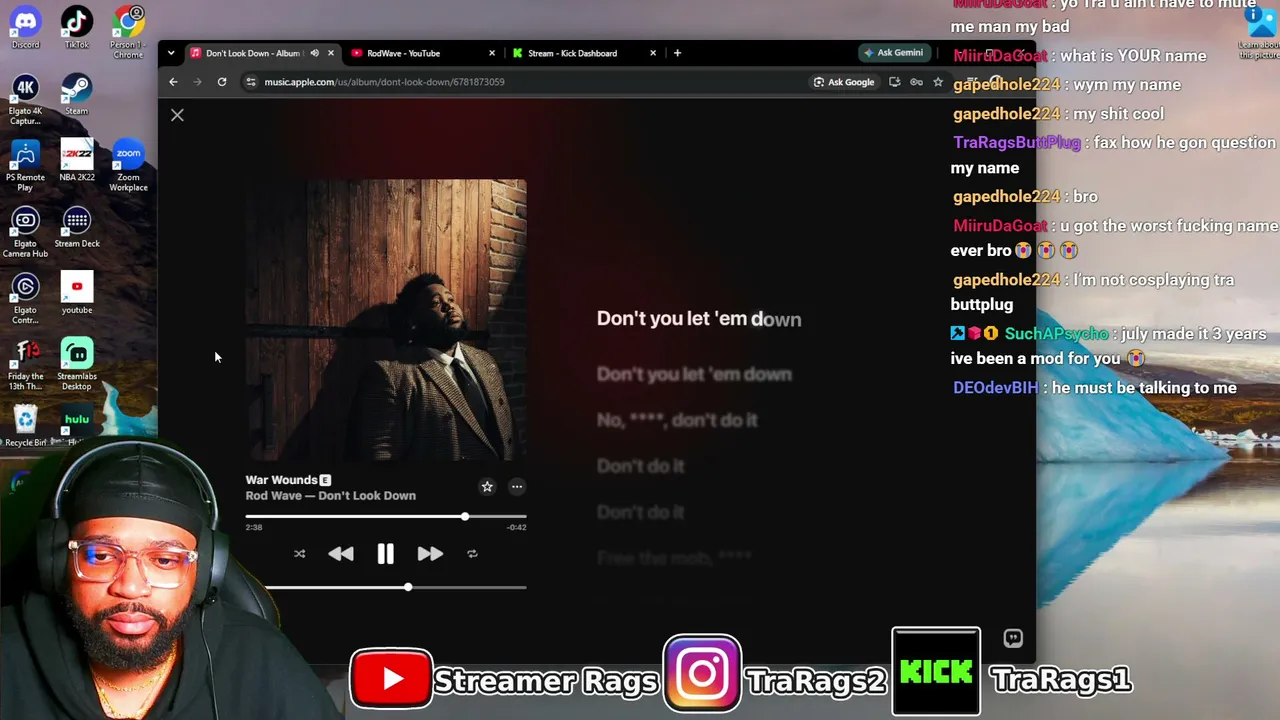
Task: Reload the Apple Music page
Action: (x=222, y=82)
